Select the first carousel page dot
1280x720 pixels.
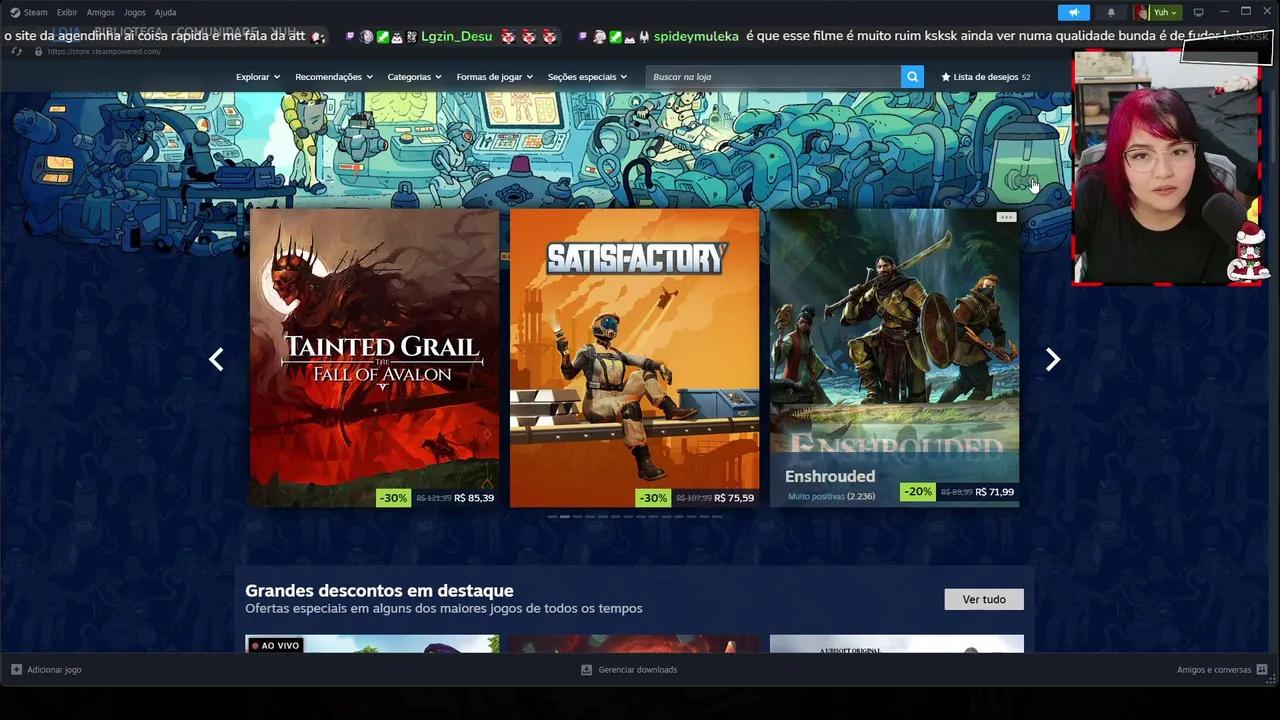click(x=552, y=517)
